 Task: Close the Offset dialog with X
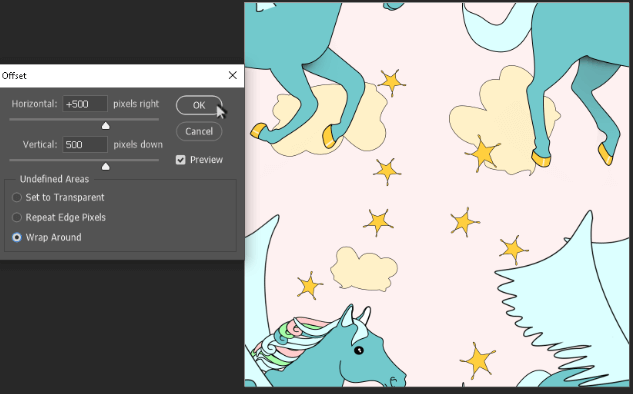pos(233,75)
